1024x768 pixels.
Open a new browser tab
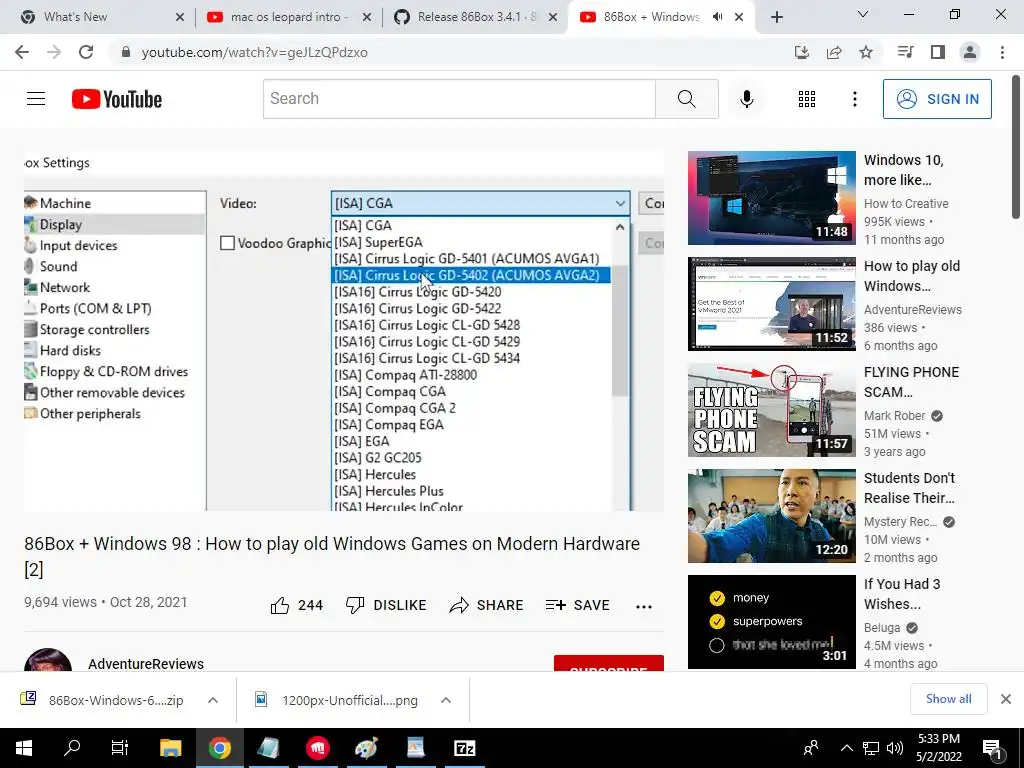[776, 18]
